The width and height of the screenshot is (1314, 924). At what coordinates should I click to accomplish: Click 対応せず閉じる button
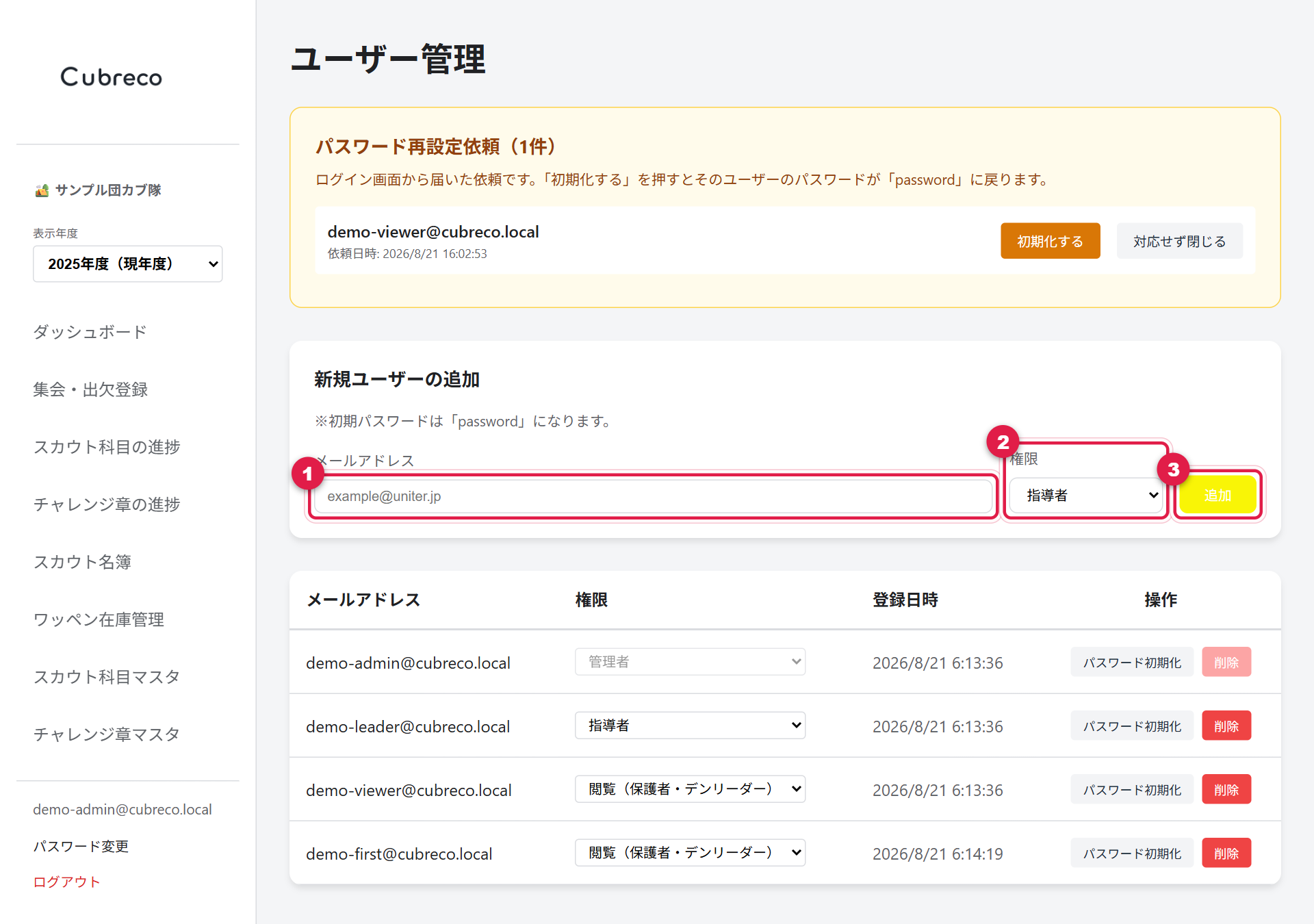click(1179, 241)
